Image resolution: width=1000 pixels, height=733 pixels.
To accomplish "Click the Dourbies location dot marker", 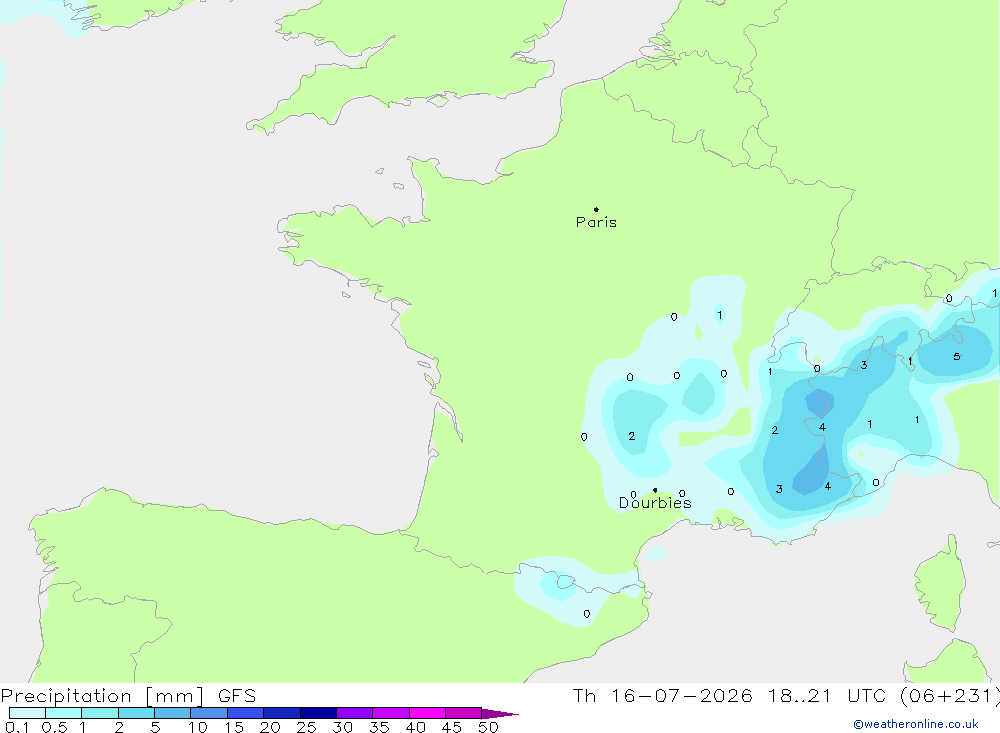I will click(x=655, y=490).
